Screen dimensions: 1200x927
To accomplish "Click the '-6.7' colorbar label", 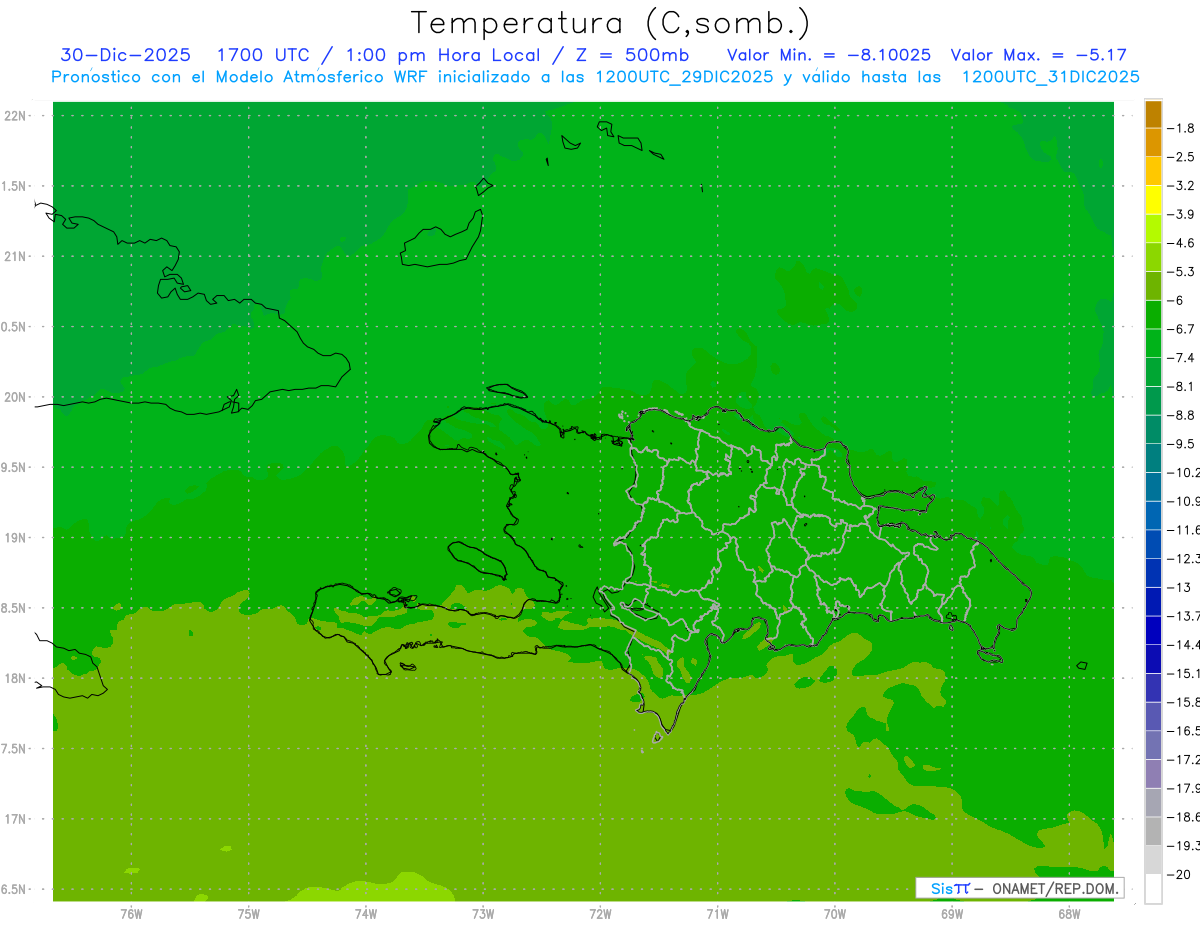I will pos(1182,329).
